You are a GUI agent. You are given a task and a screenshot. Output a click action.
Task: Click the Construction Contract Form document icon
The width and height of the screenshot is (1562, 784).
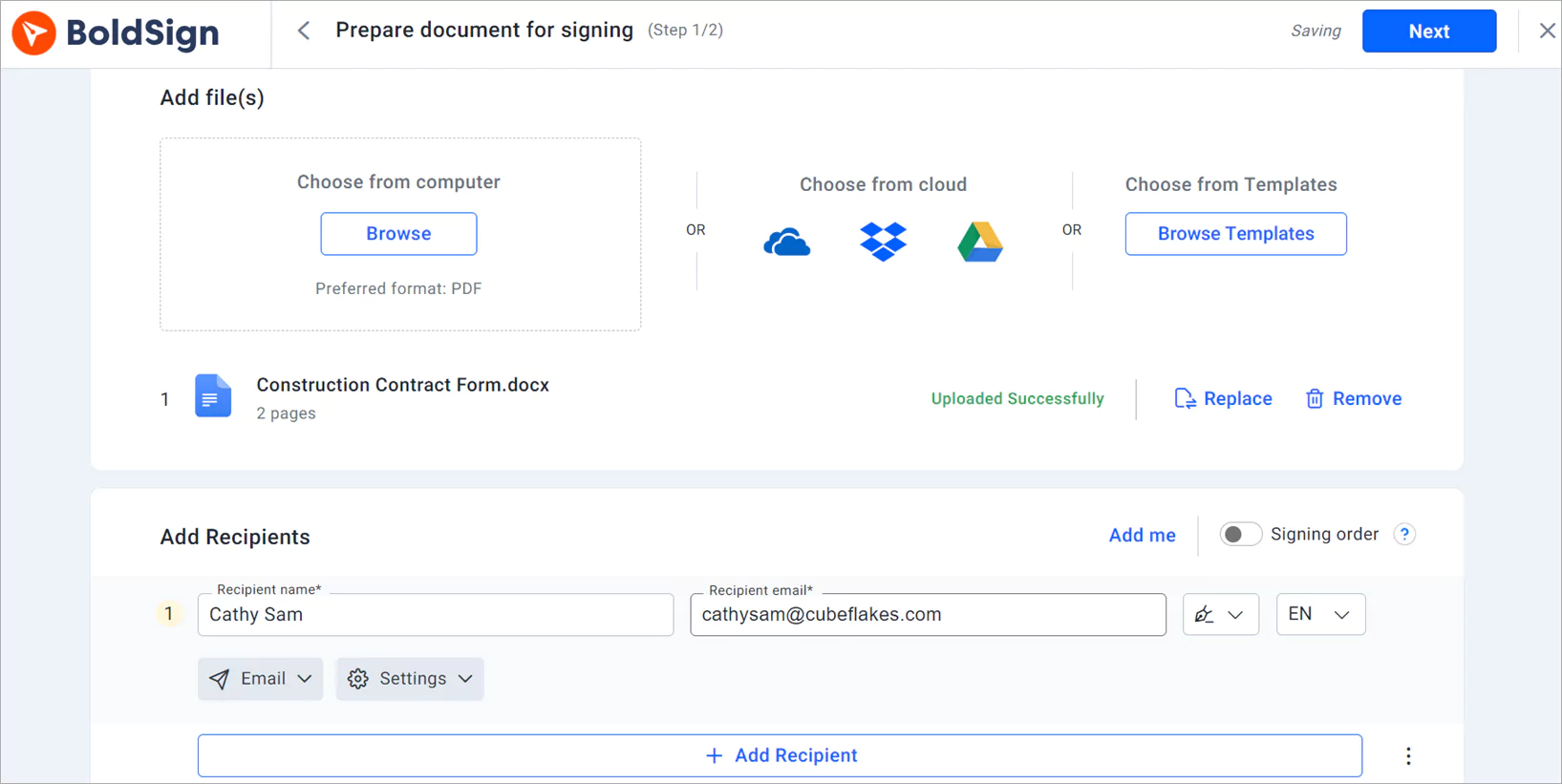pos(213,396)
